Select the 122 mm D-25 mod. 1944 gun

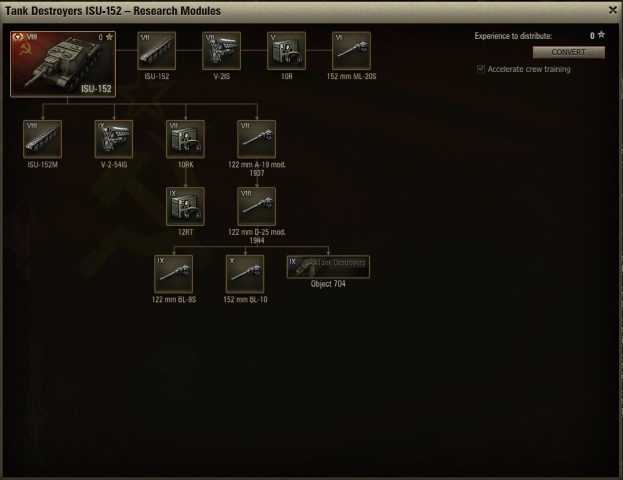[257, 207]
